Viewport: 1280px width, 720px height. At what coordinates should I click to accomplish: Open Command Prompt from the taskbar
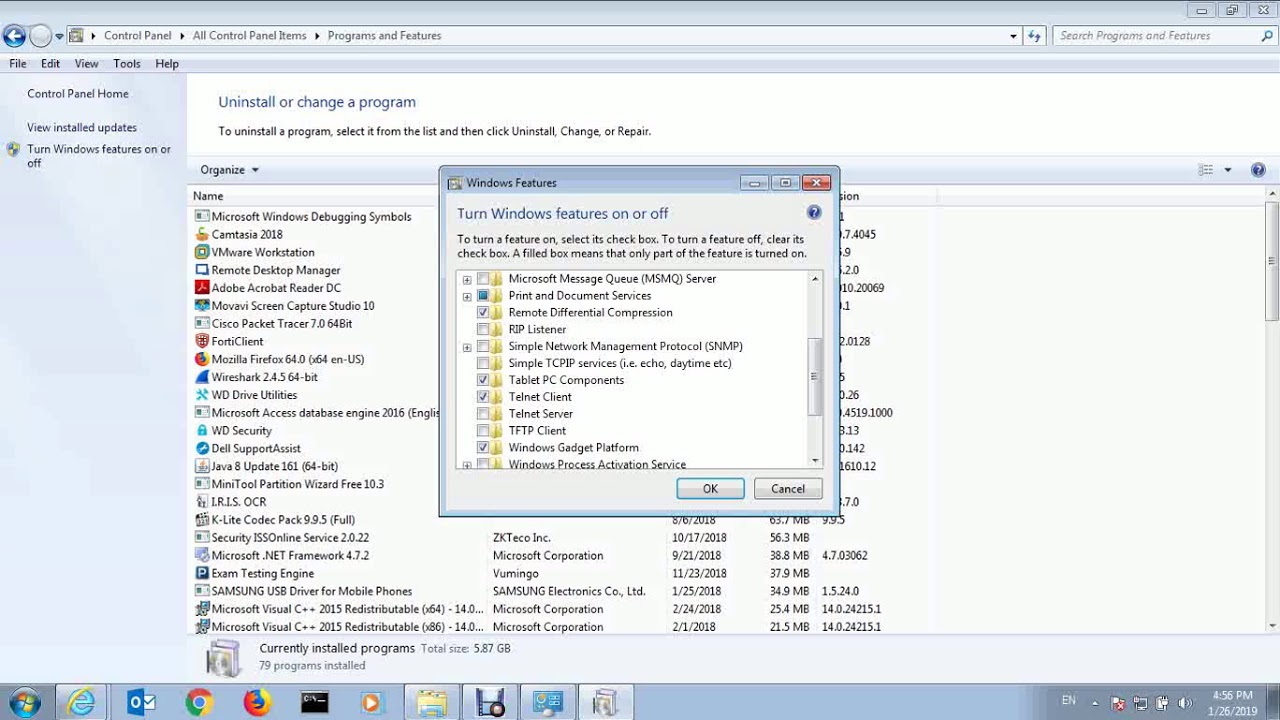(315, 702)
